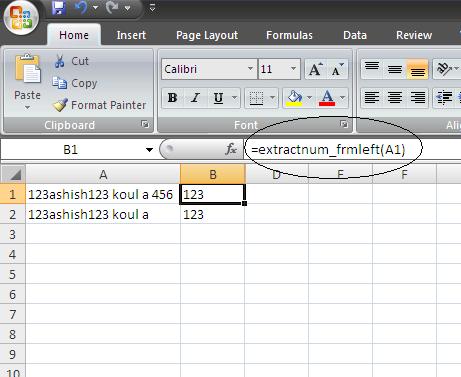Open the Font Color dropdown arrow
The height and width of the screenshot is (377, 461).
pos(343,98)
